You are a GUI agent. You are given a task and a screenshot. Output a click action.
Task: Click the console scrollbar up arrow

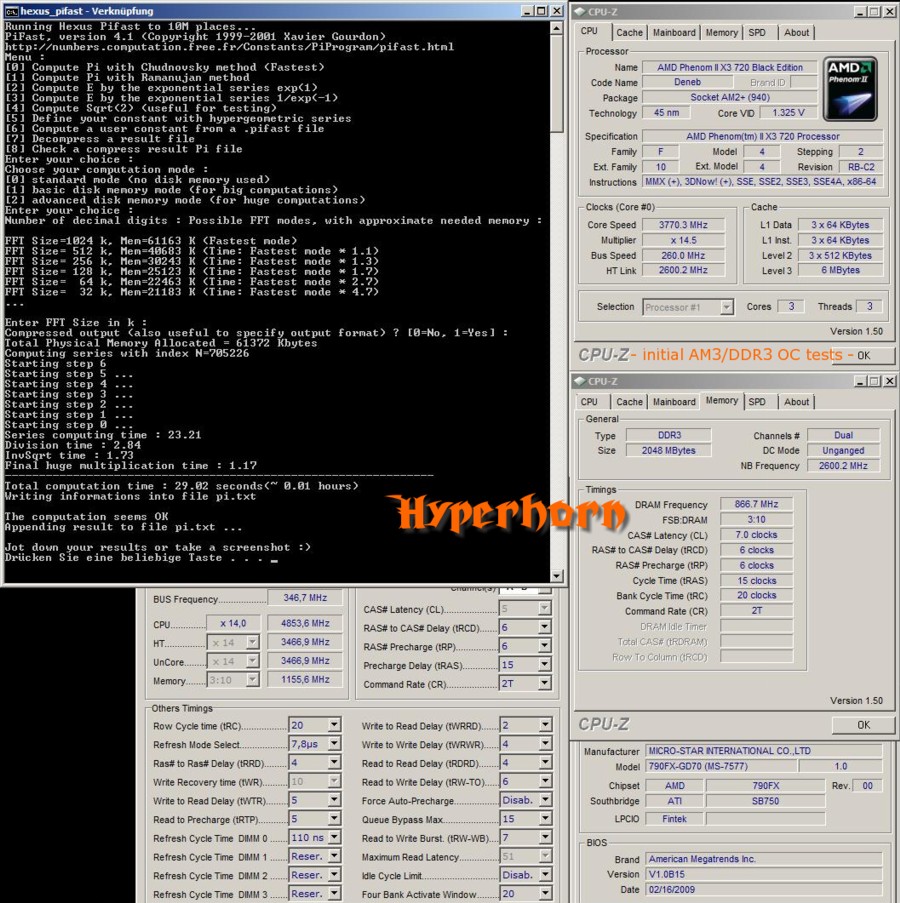(x=556, y=28)
